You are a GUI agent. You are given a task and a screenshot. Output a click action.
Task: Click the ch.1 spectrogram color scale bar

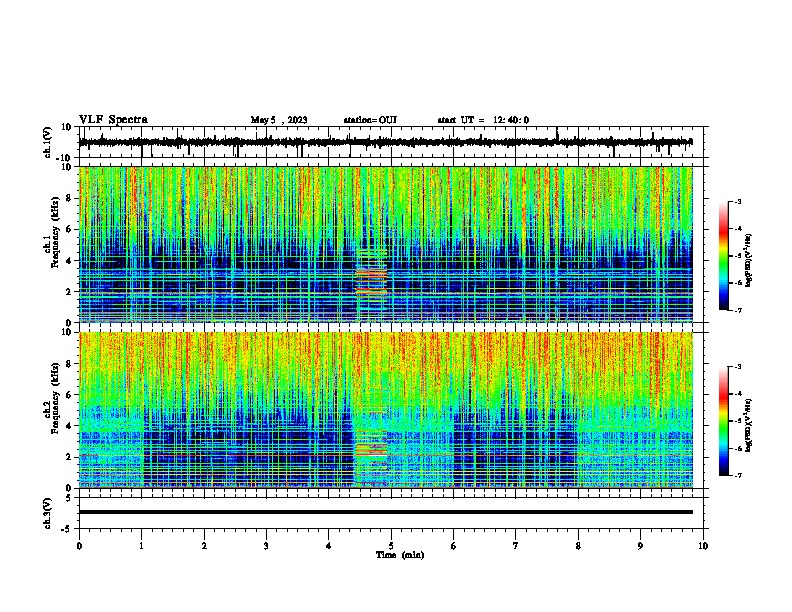(724, 256)
